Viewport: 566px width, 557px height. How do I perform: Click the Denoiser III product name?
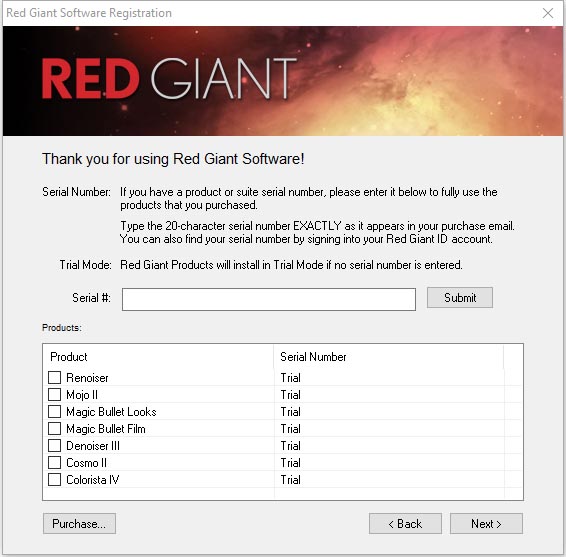tap(93, 446)
